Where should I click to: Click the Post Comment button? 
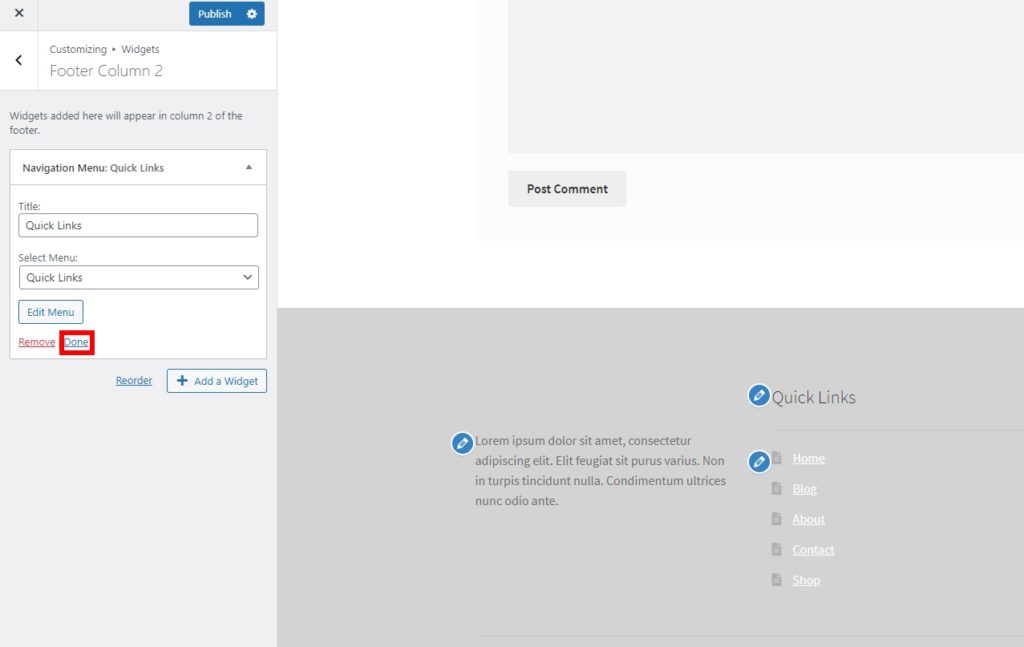[568, 189]
